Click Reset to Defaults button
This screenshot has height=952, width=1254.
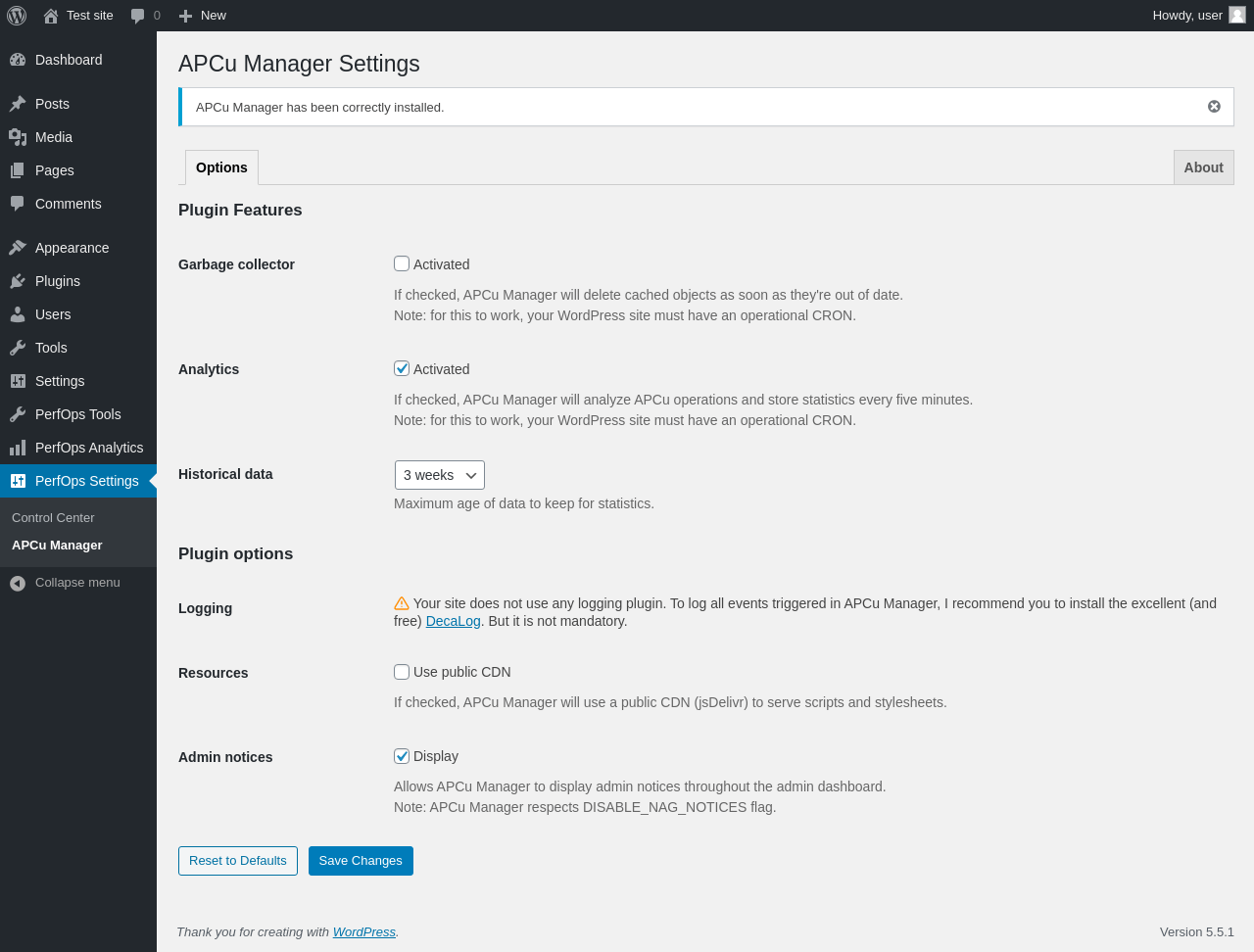(238, 861)
